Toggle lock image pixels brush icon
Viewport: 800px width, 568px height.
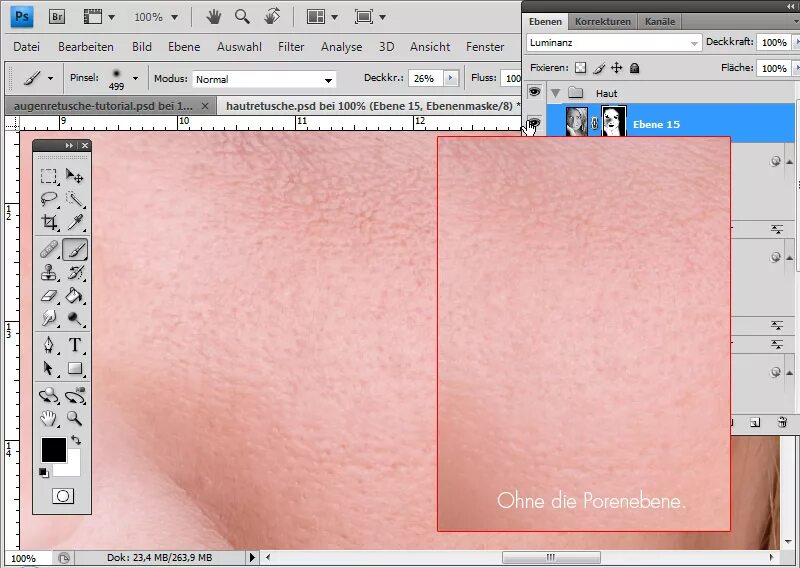599,68
